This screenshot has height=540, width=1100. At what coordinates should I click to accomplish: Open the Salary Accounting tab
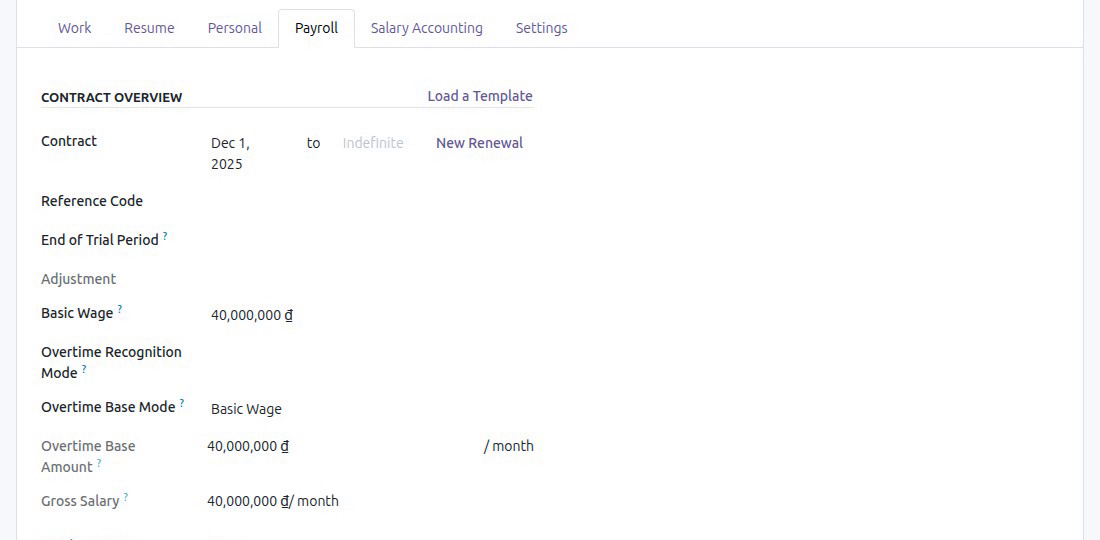427,28
